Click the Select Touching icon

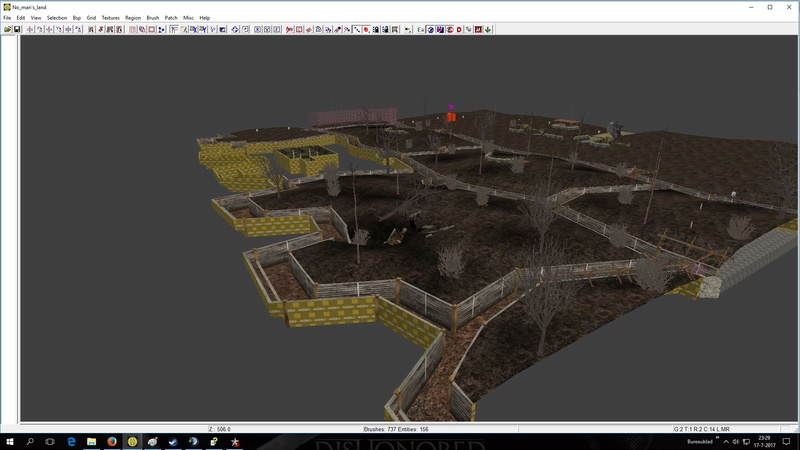[x=101, y=29]
